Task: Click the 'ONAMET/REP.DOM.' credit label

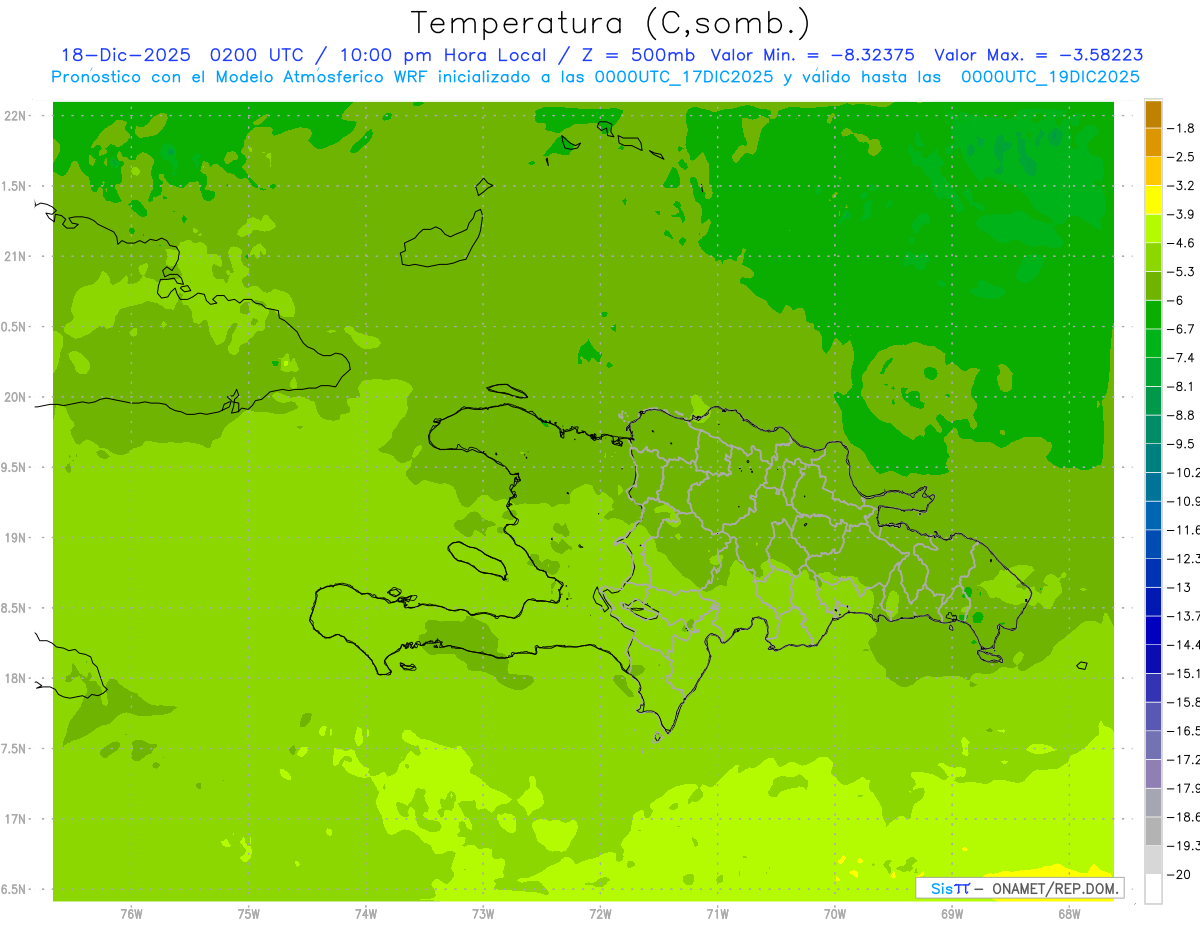Action: coord(1055,888)
